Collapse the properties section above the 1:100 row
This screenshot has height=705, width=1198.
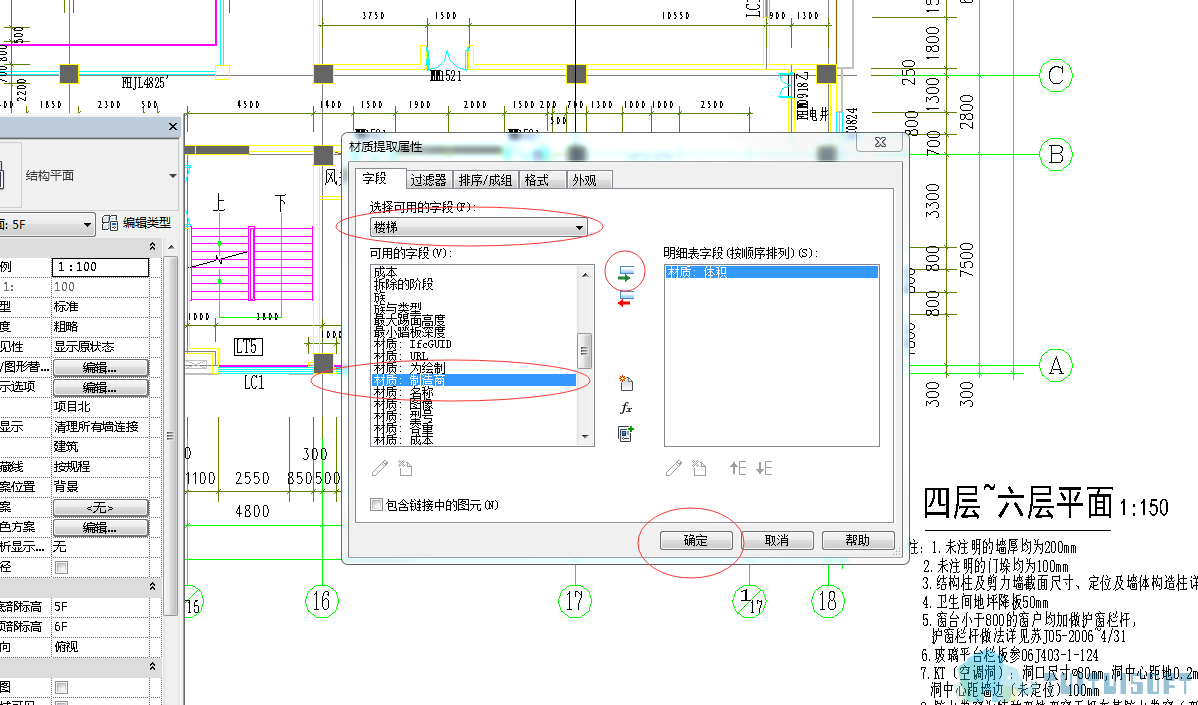153,247
